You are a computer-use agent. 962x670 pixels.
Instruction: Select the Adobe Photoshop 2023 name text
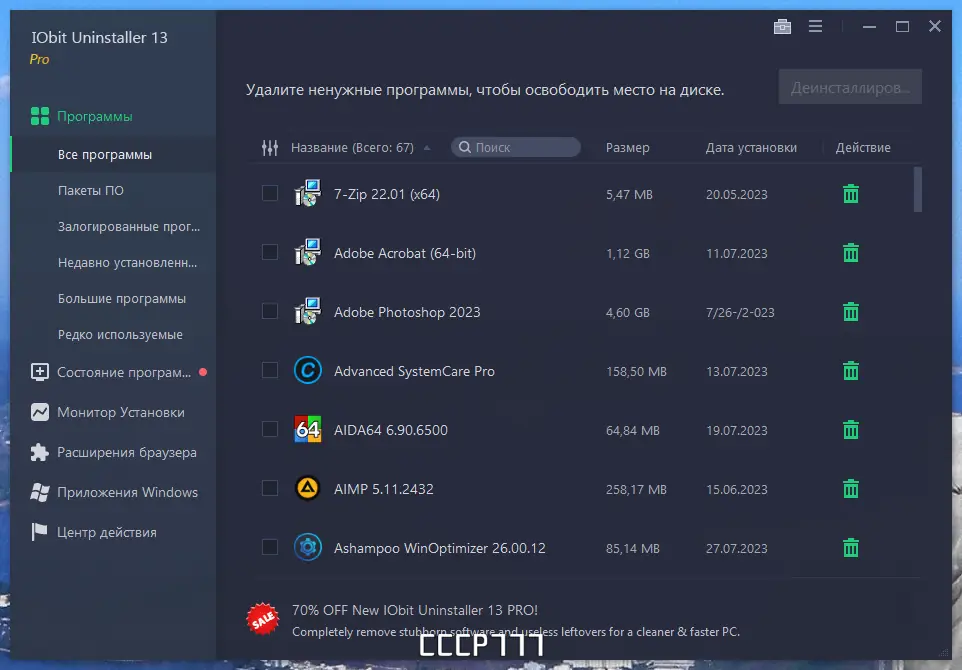point(407,312)
